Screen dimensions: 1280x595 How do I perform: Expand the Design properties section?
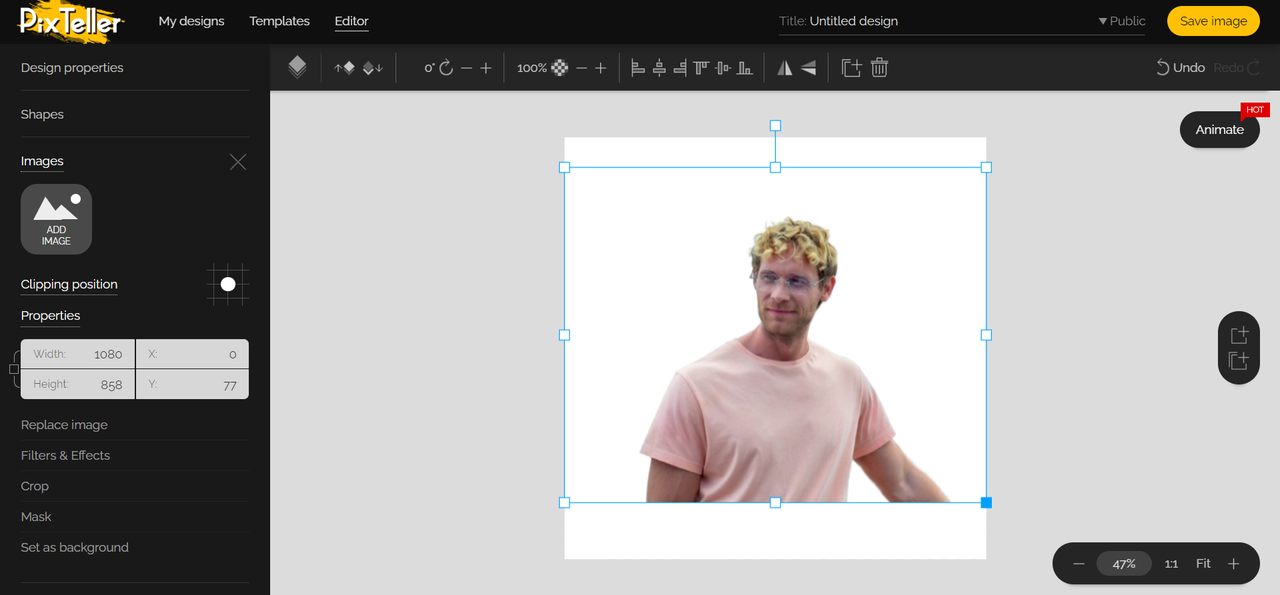click(72, 68)
